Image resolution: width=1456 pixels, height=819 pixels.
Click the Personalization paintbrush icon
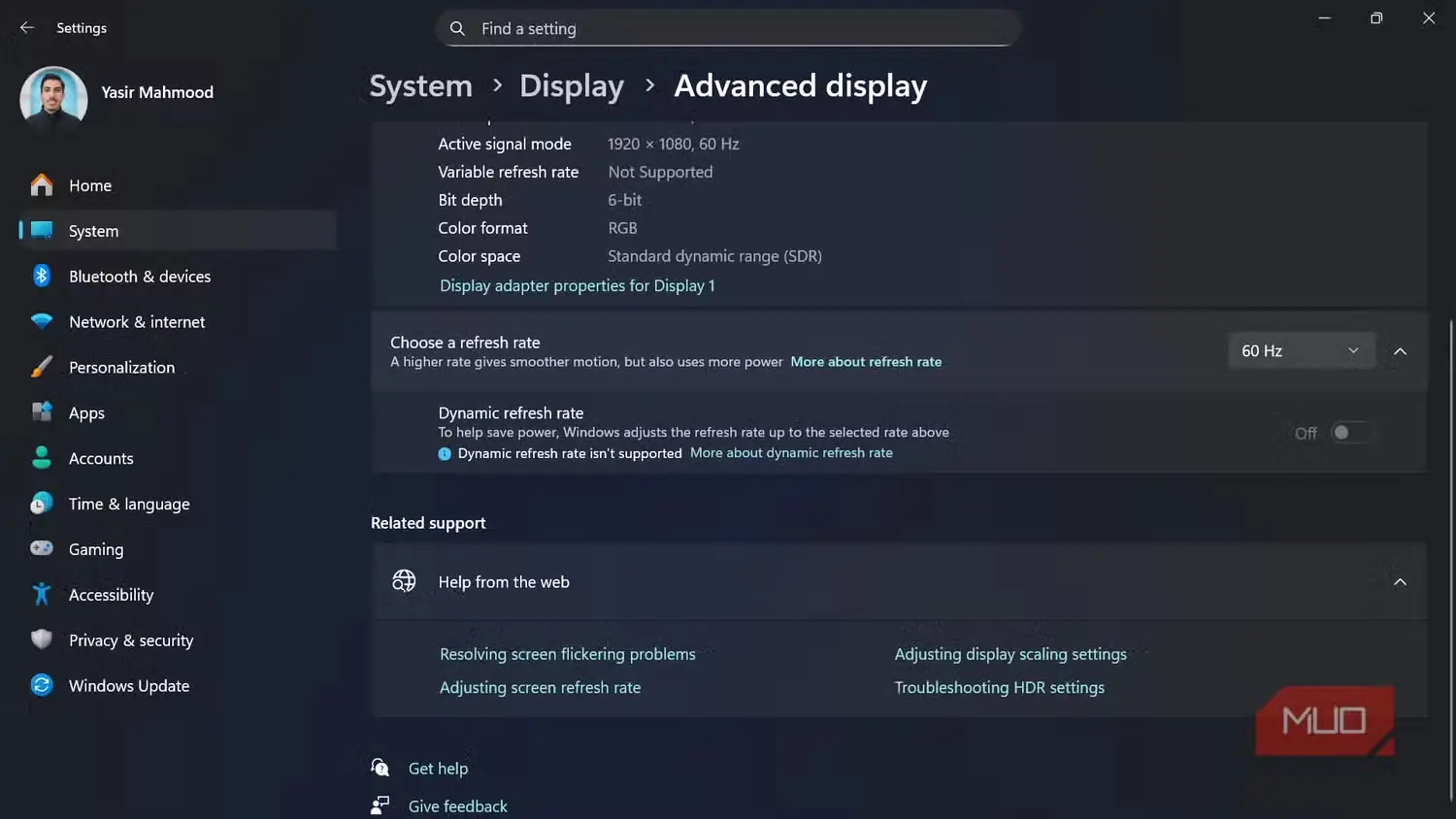click(42, 367)
